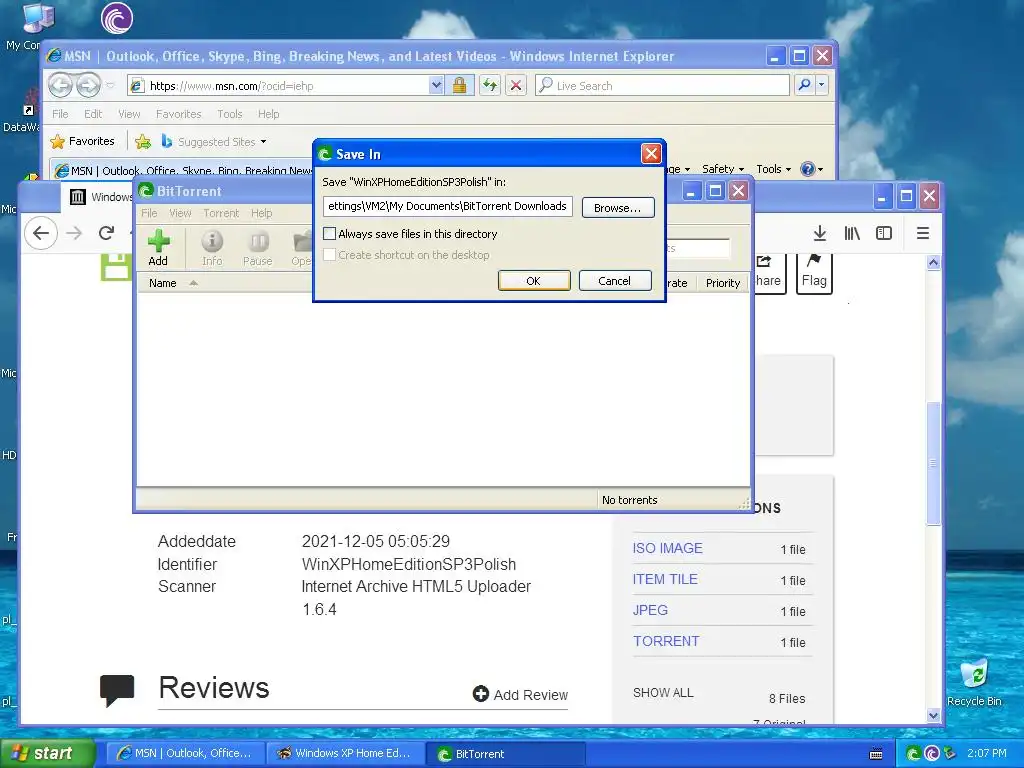This screenshot has height=768, width=1024.
Task: Click the scrollbar down arrow in archive window
Action: pyautogui.click(x=933, y=715)
